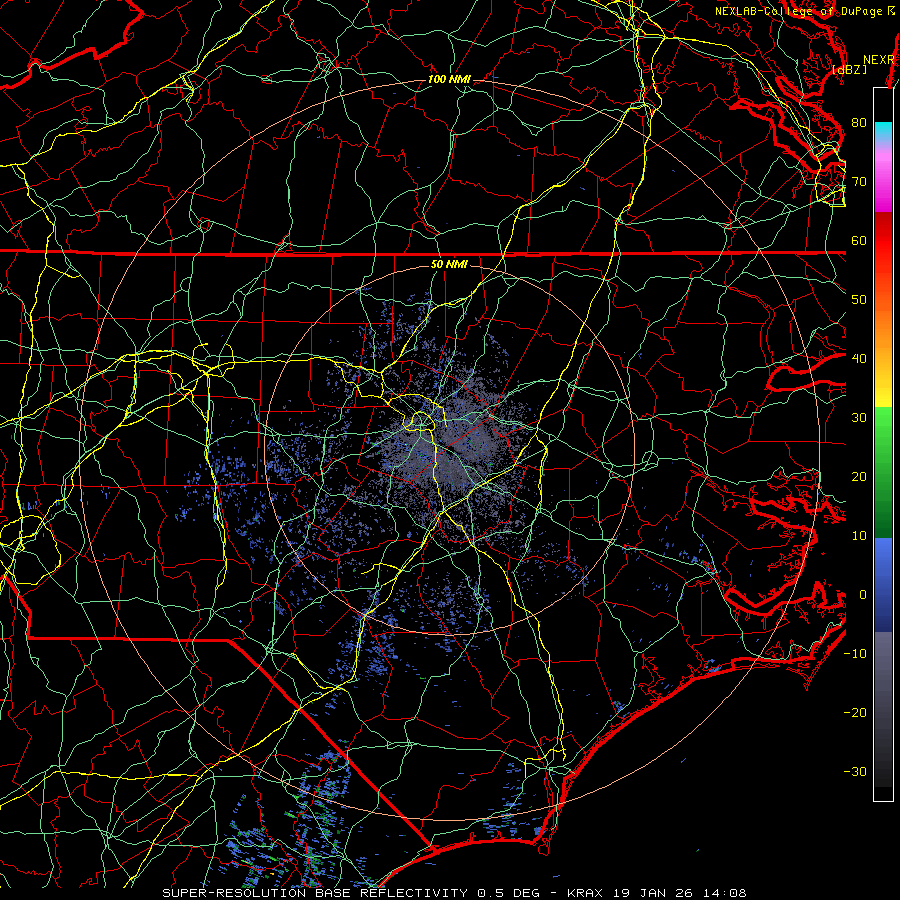Click the -20 value on dBZ scale

coord(855,713)
